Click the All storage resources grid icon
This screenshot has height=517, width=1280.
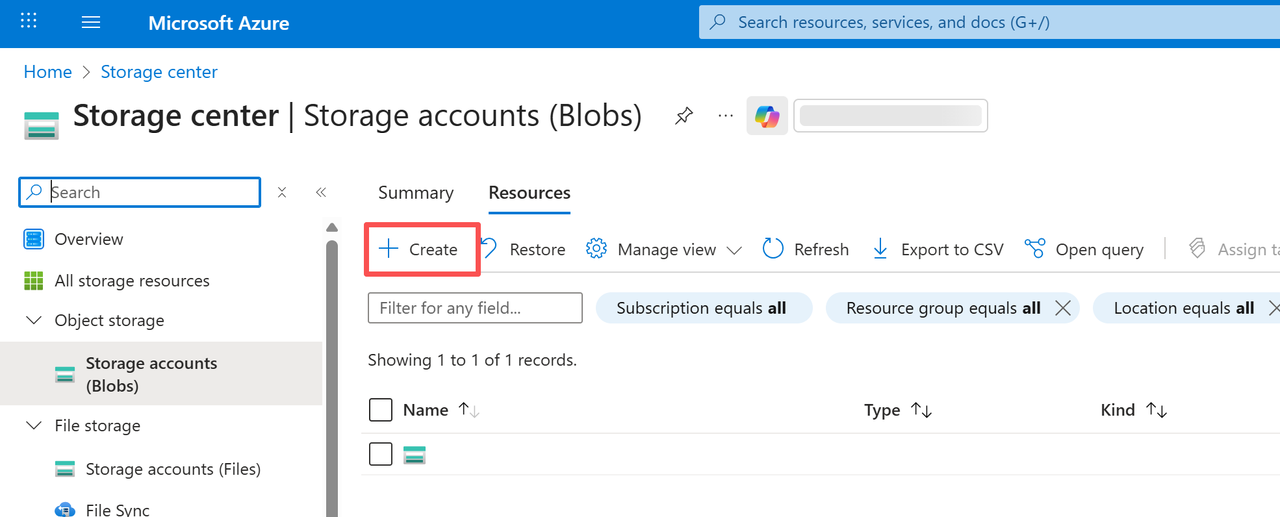(x=34, y=281)
